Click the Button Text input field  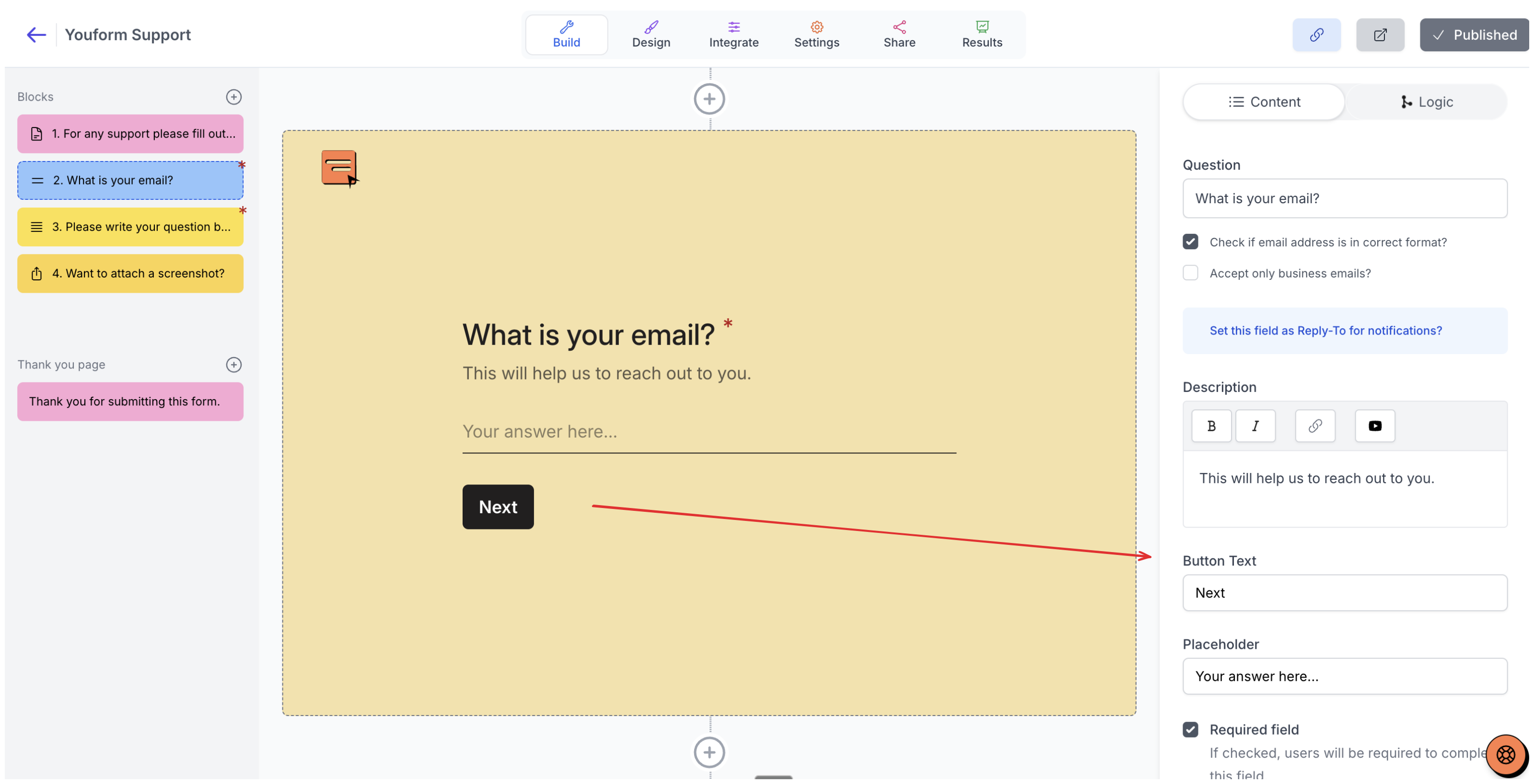click(1344, 592)
